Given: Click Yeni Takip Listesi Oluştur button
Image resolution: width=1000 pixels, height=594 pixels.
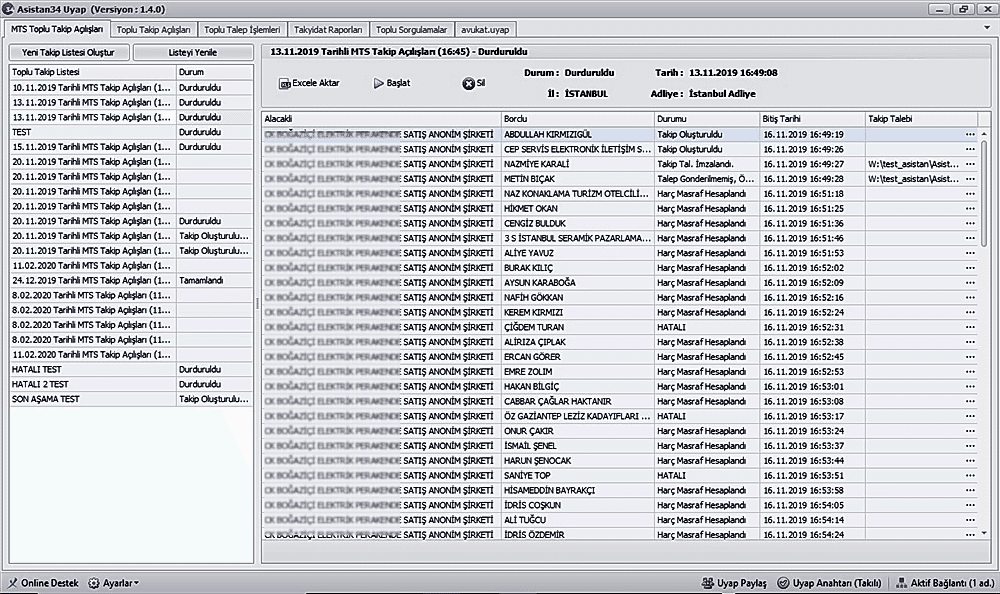Looking at the screenshot, I should point(69,52).
